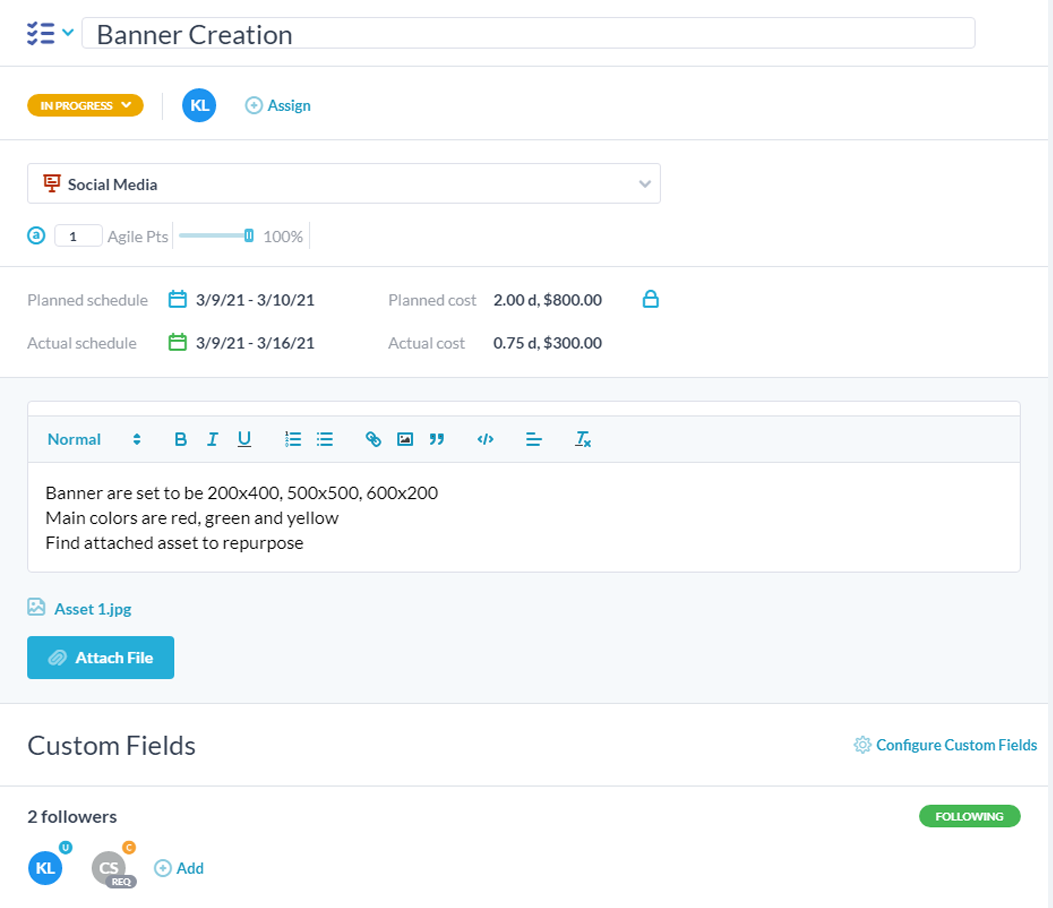Insert an image with the picture icon
1053x908 pixels.
[x=405, y=439]
